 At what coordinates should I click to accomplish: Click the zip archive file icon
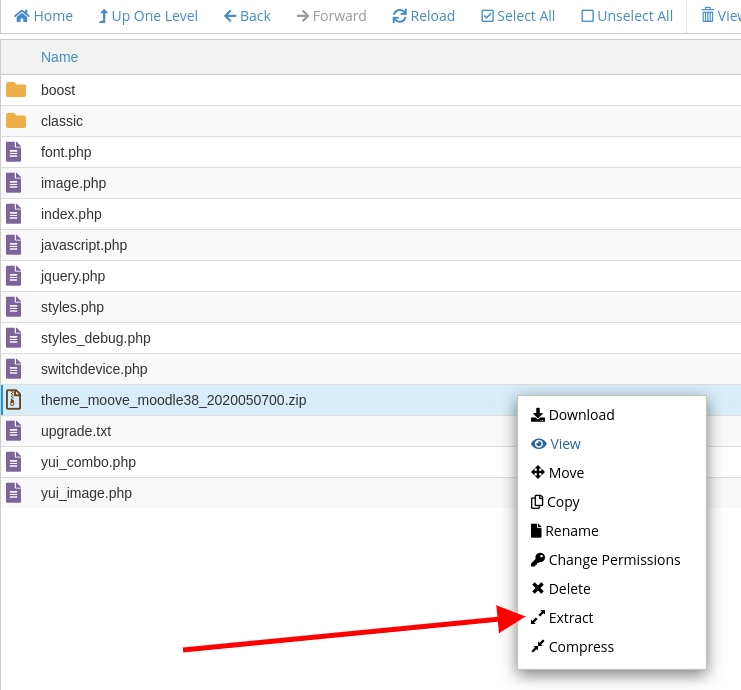click(x=14, y=400)
